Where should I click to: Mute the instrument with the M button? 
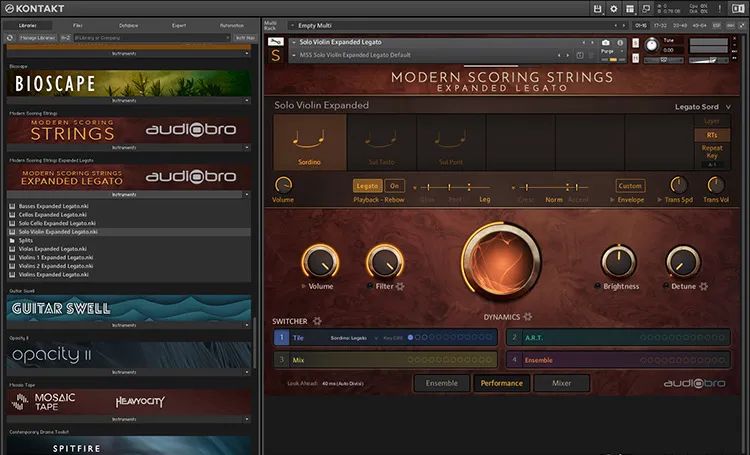[x=636, y=58]
